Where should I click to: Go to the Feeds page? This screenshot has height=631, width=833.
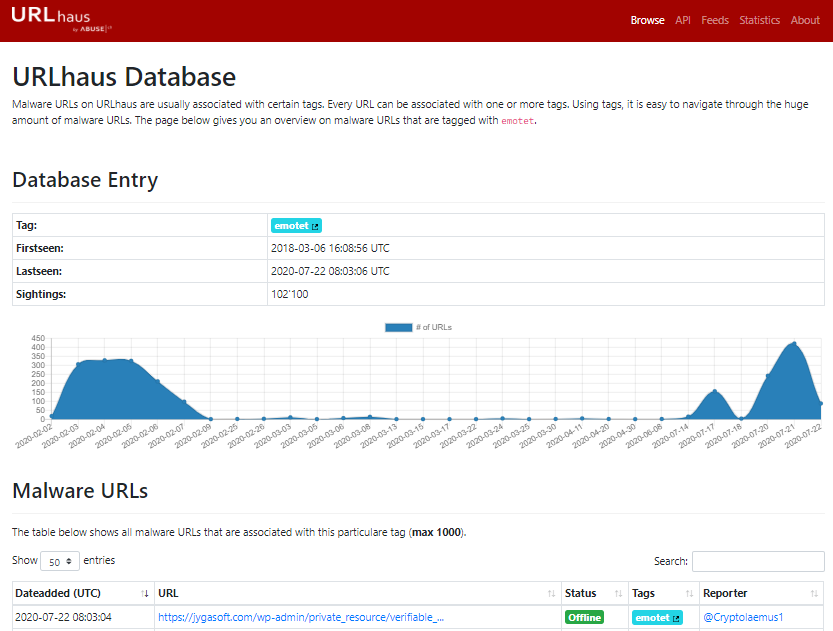[715, 20]
